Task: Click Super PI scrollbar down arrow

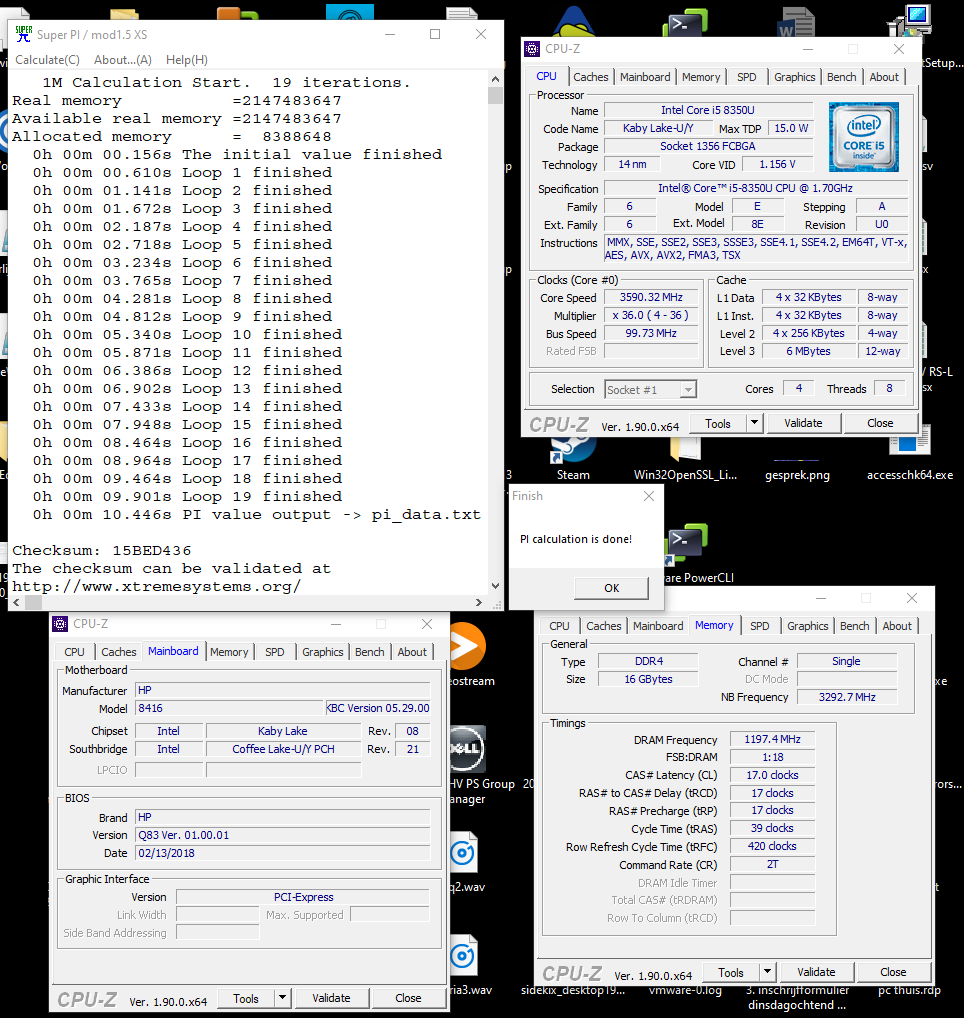Action: [x=495, y=586]
